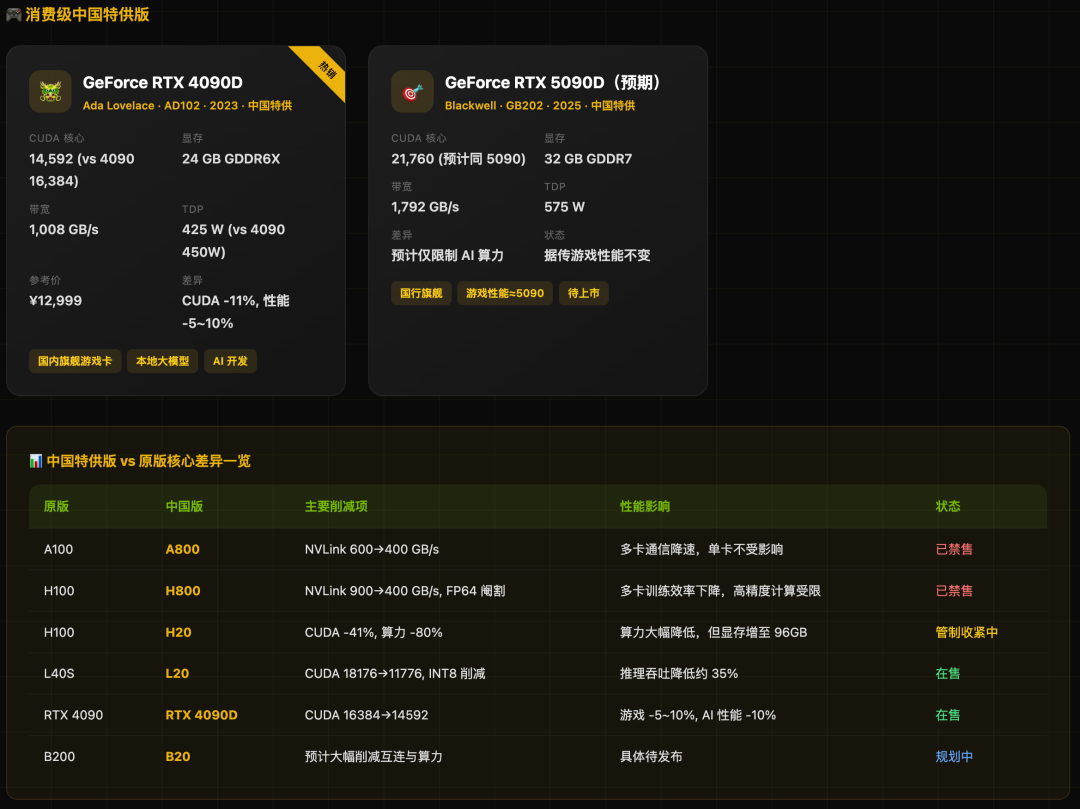The image size is (1080, 809).
Task: Click the H20 cell
Action: tap(178, 632)
